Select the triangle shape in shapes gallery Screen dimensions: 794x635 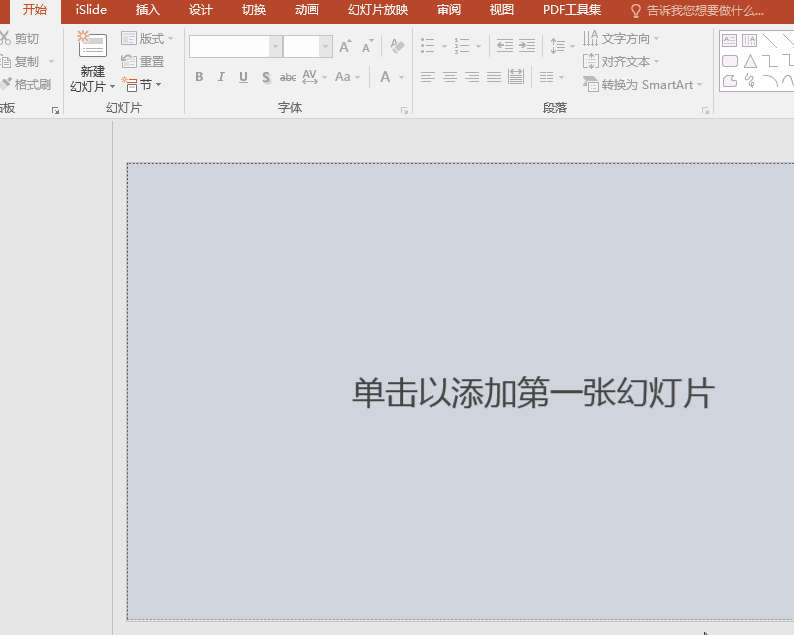click(749, 61)
